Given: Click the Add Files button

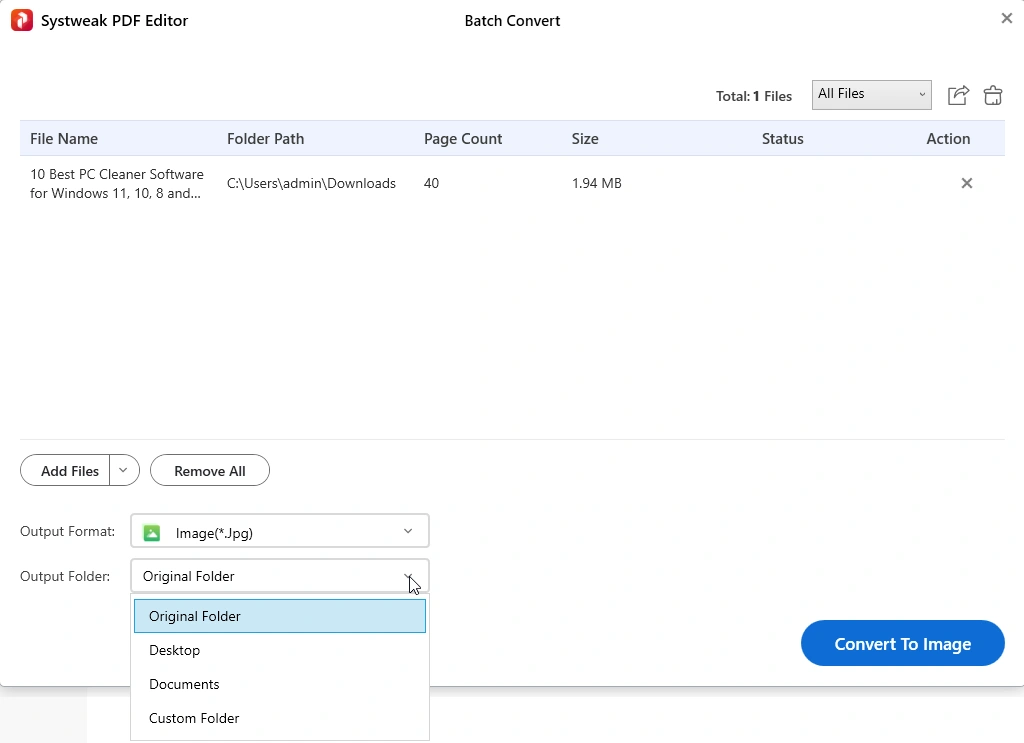Looking at the screenshot, I should (x=65, y=470).
